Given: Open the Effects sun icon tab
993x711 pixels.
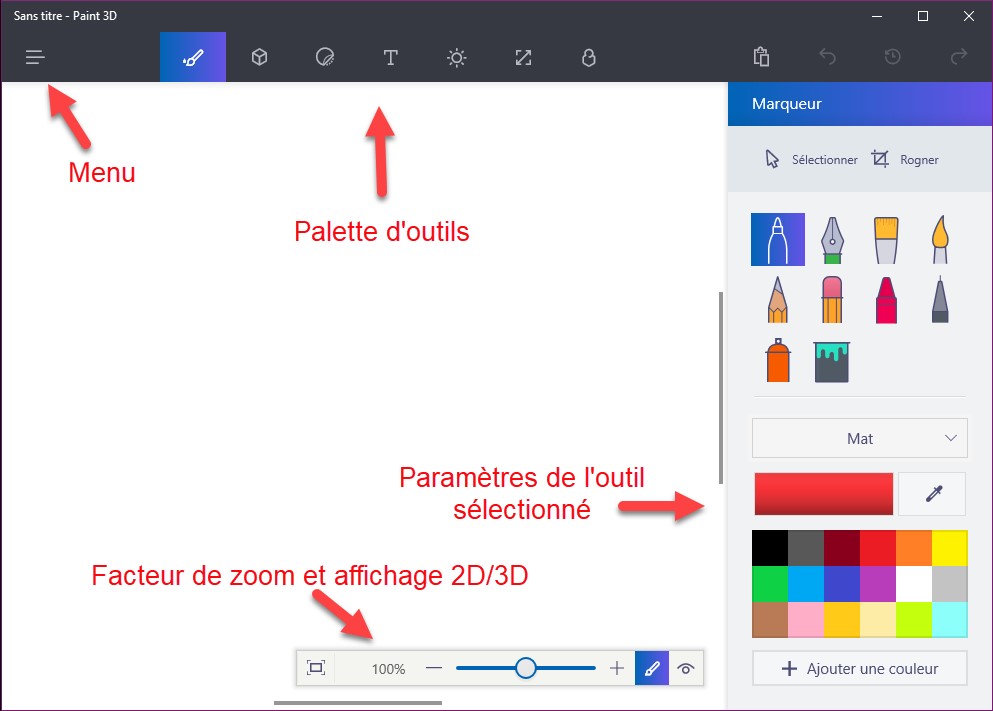Looking at the screenshot, I should 457,58.
